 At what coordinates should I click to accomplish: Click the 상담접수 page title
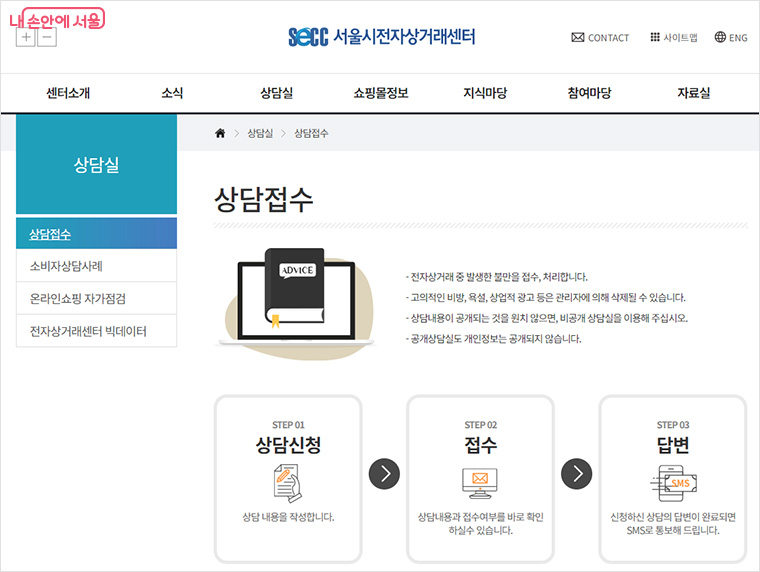[x=263, y=199]
